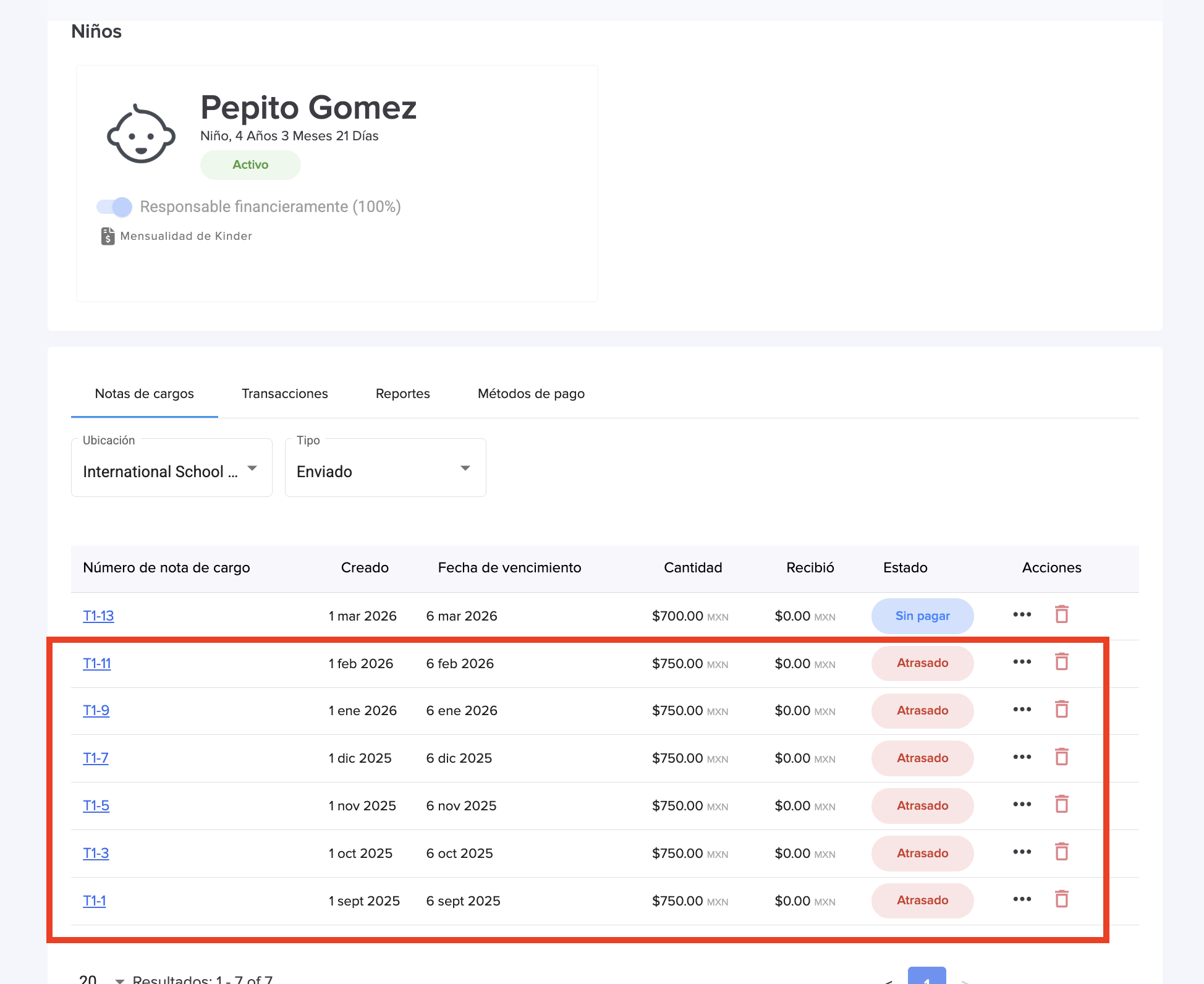Select the Reportes tab
Image resolution: width=1204 pixels, height=984 pixels.
tap(402, 394)
